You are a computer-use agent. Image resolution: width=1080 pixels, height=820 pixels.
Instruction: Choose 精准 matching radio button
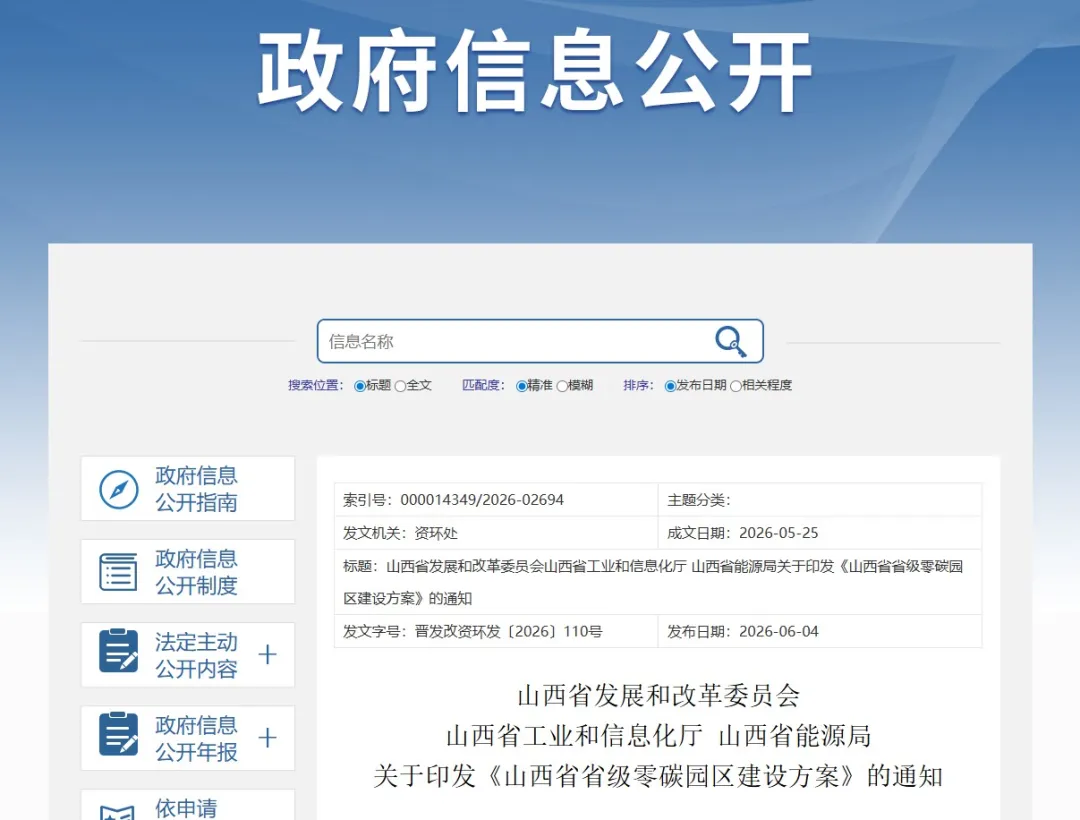tap(521, 386)
